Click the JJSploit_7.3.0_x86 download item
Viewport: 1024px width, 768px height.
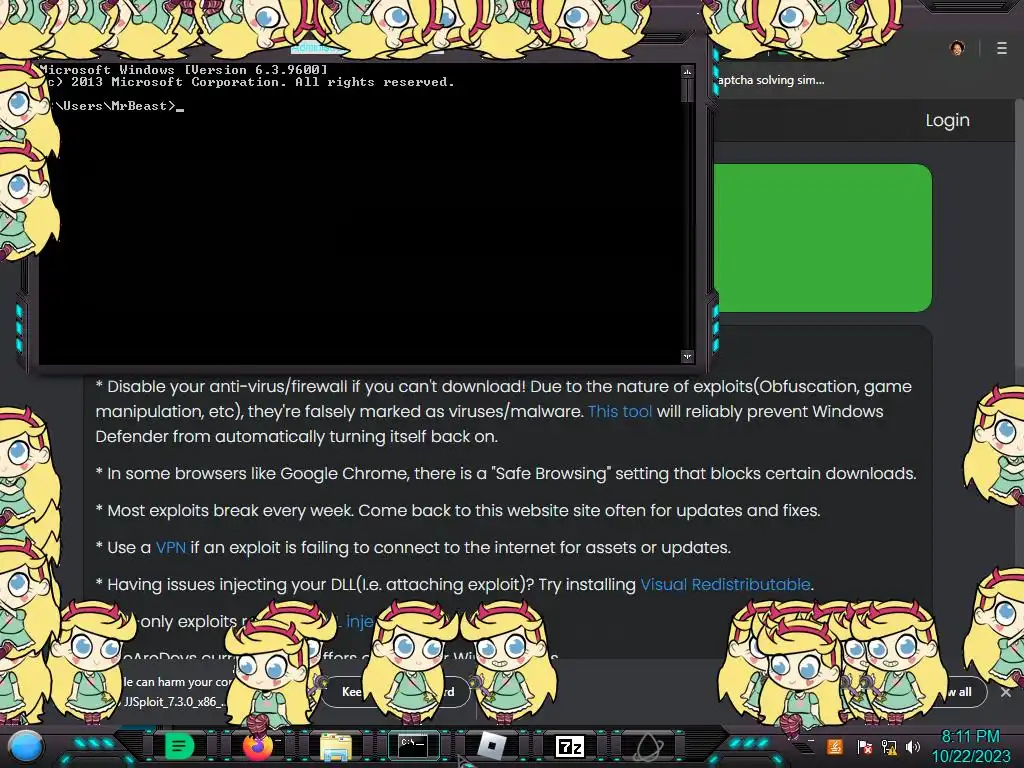[175, 702]
